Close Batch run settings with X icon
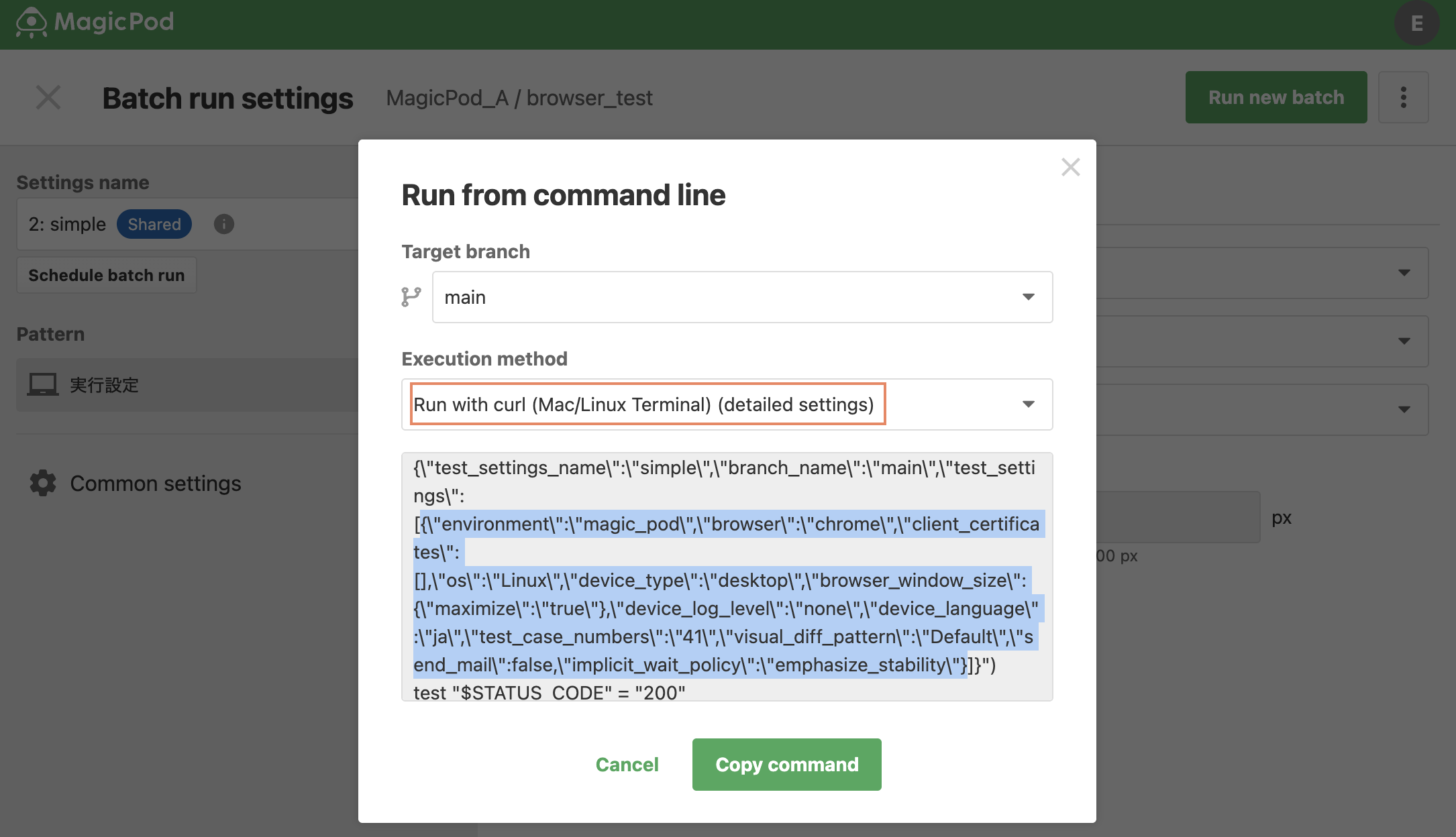The width and height of the screenshot is (1456, 837). 48,98
